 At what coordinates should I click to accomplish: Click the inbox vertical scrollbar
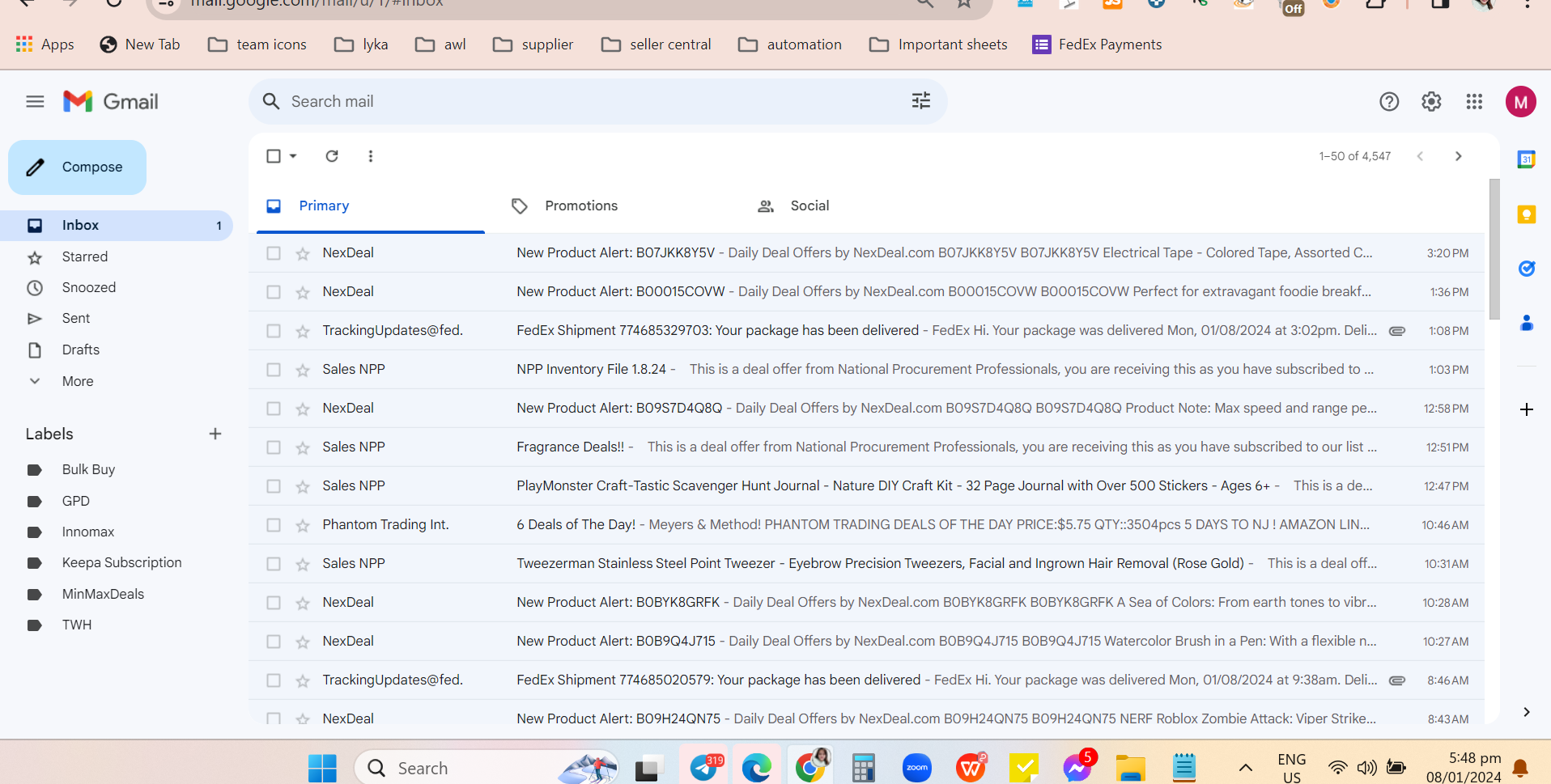click(x=1494, y=249)
